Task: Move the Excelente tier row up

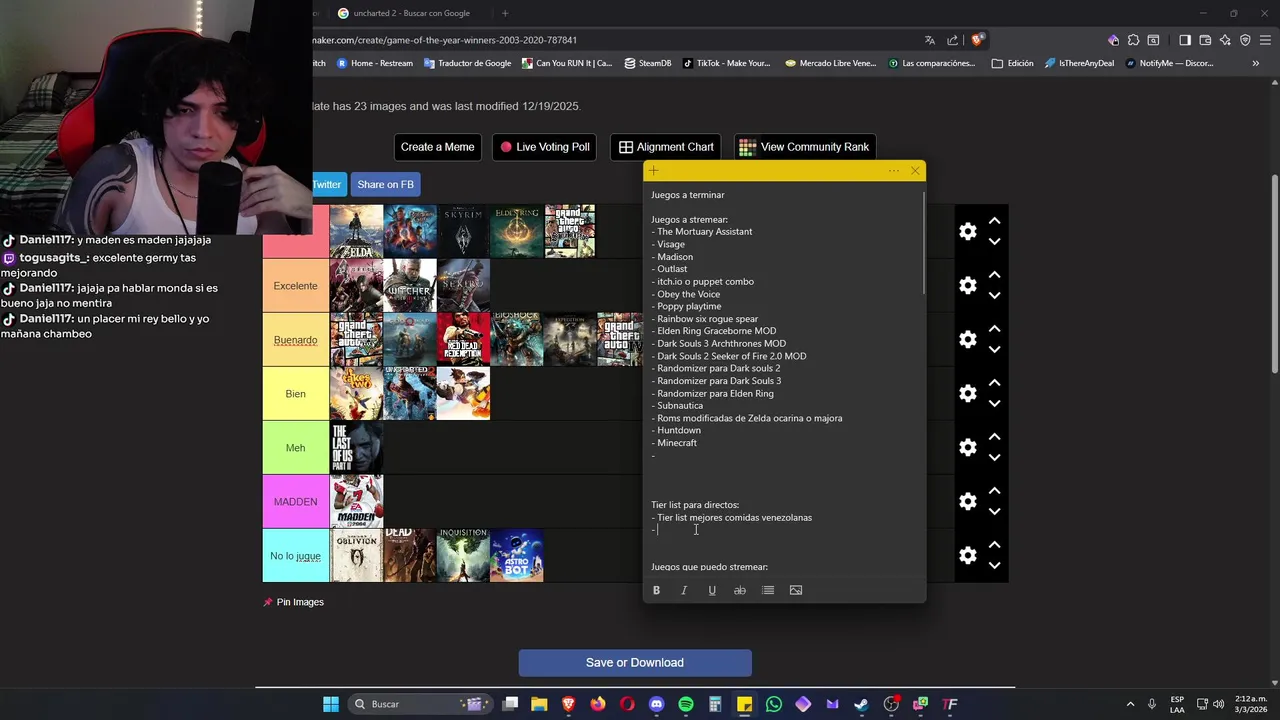Action: point(995,275)
